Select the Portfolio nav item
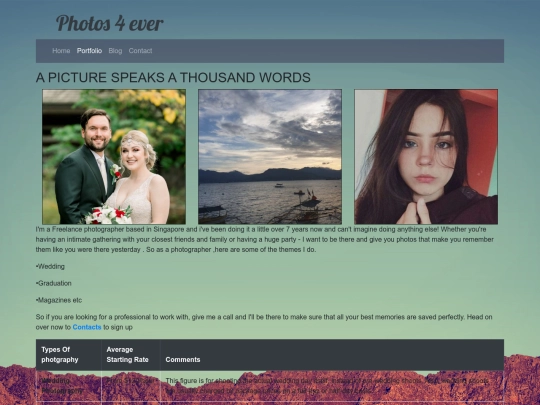Image resolution: width=540 pixels, height=405 pixels. pos(89,51)
